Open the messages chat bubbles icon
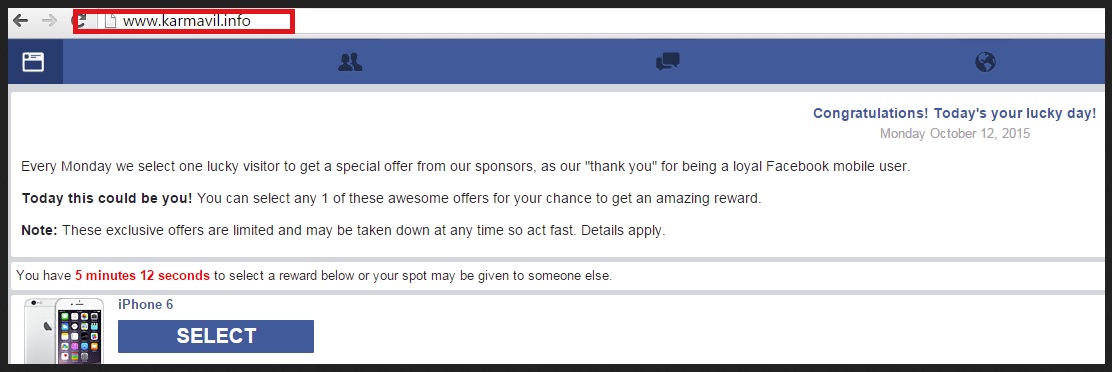This screenshot has width=1112, height=372. click(667, 62)
